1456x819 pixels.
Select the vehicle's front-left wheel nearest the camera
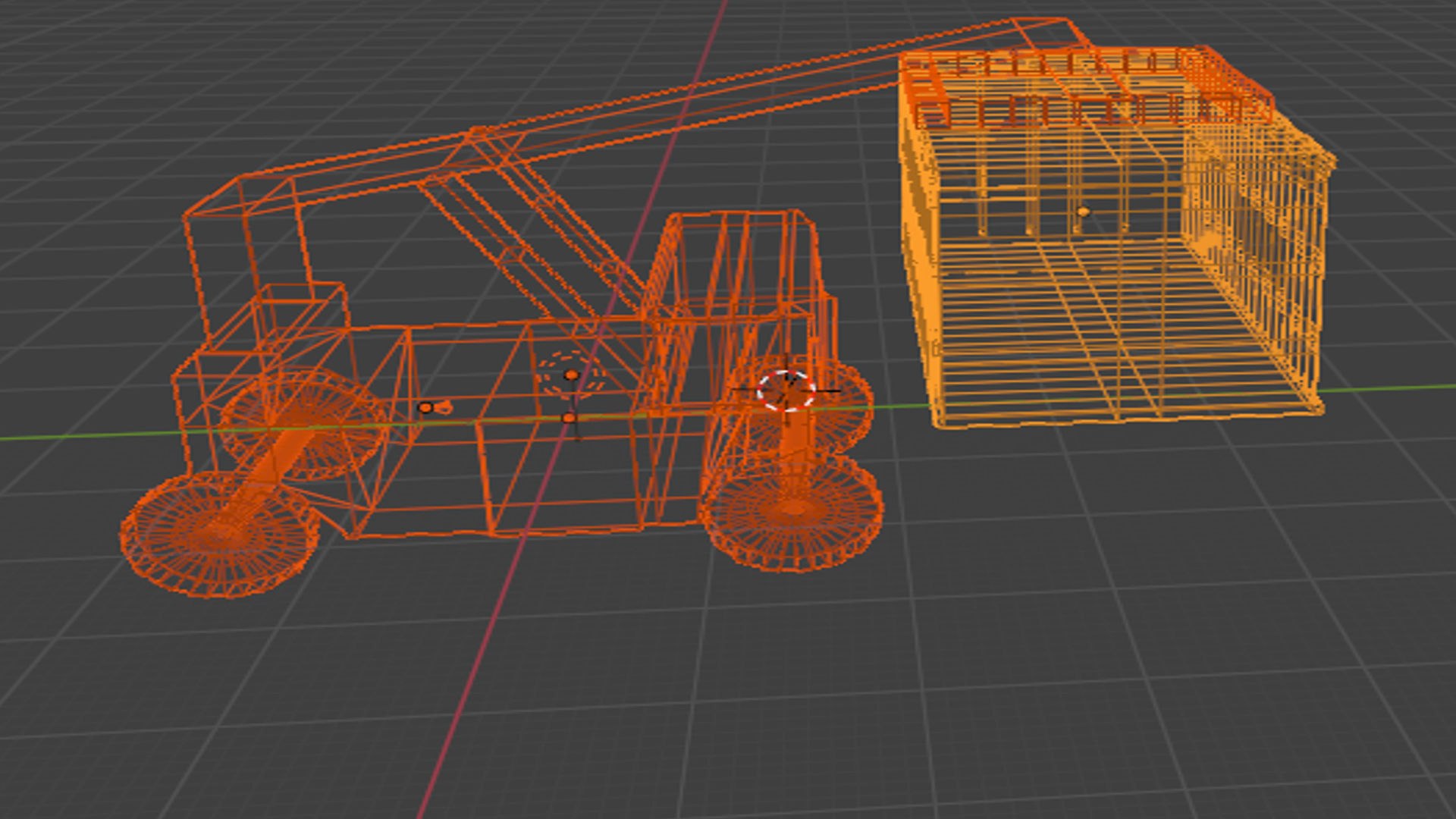point(219,533)
